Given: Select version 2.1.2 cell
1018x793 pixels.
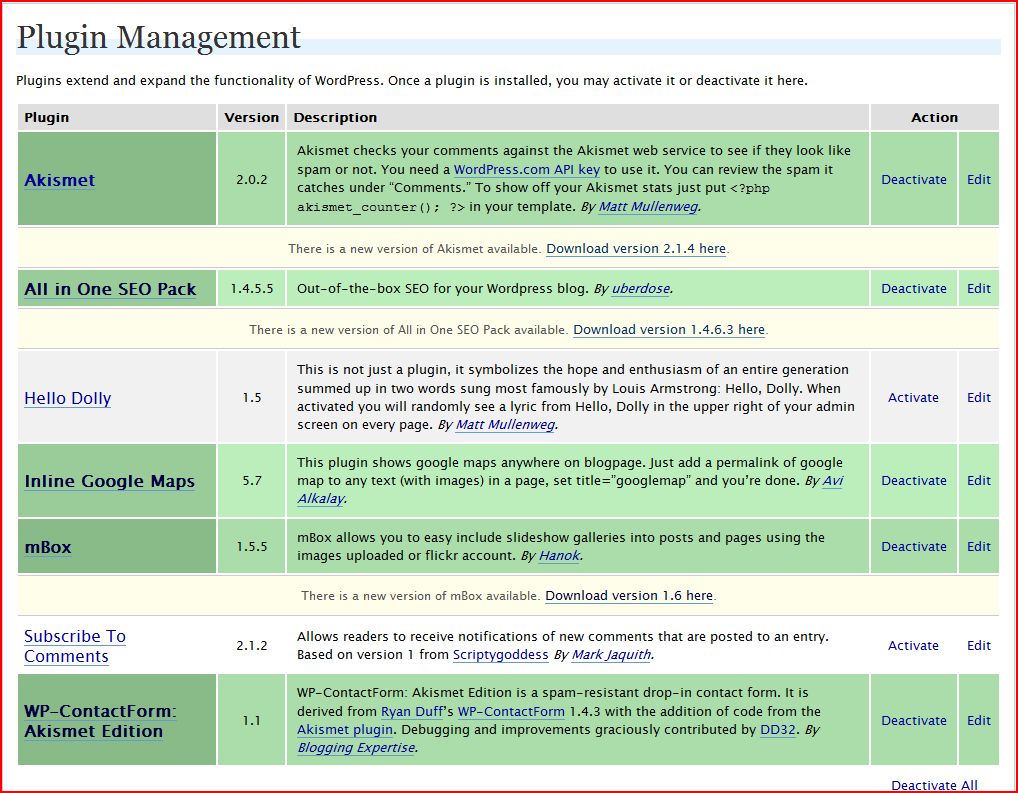Looking at the screenshot, I should [251, 646].
